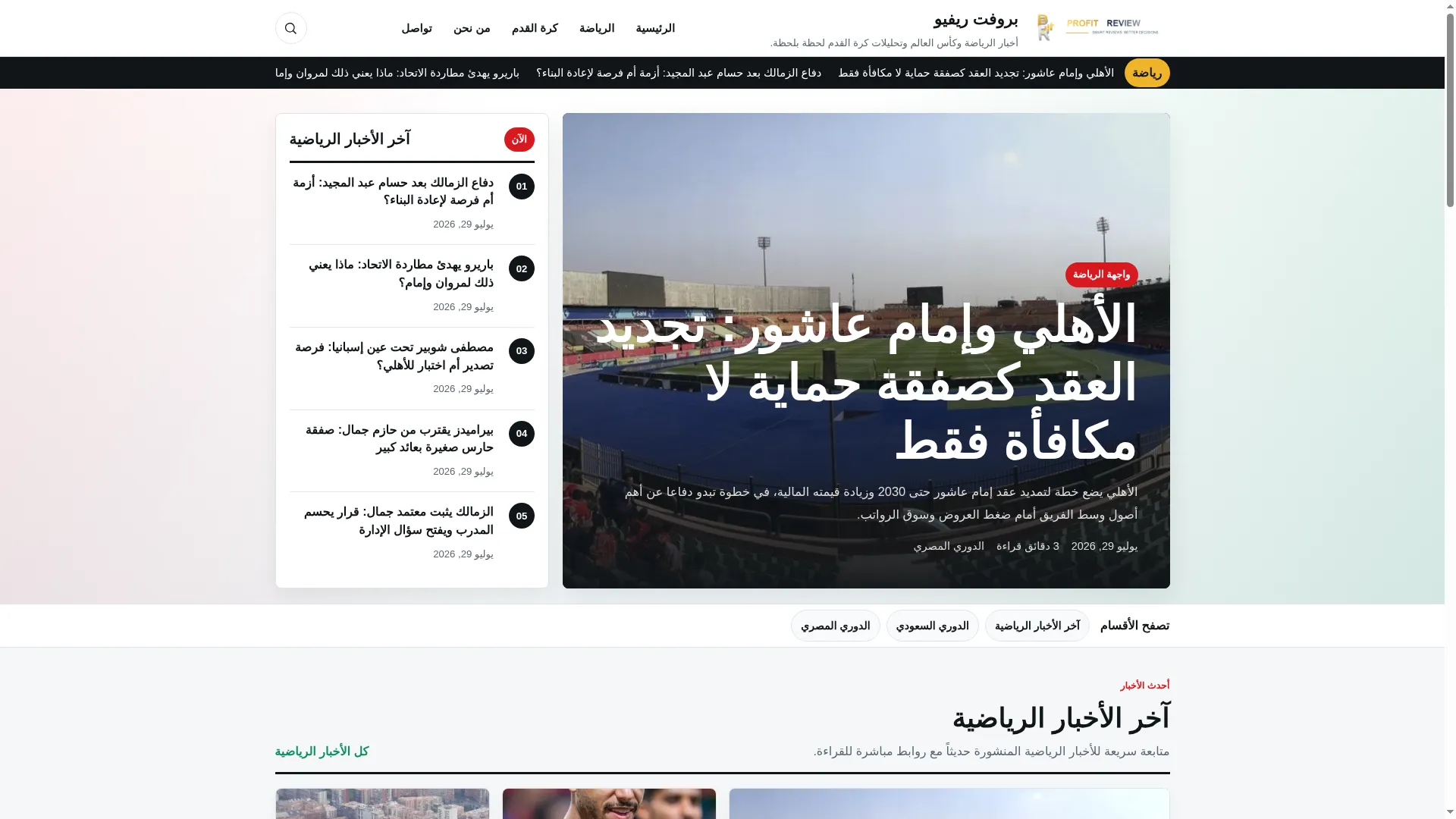The height and width of the screenshot is (819, 1456).
Task: Open the الرياضة menu item
Action: point(597,28)
